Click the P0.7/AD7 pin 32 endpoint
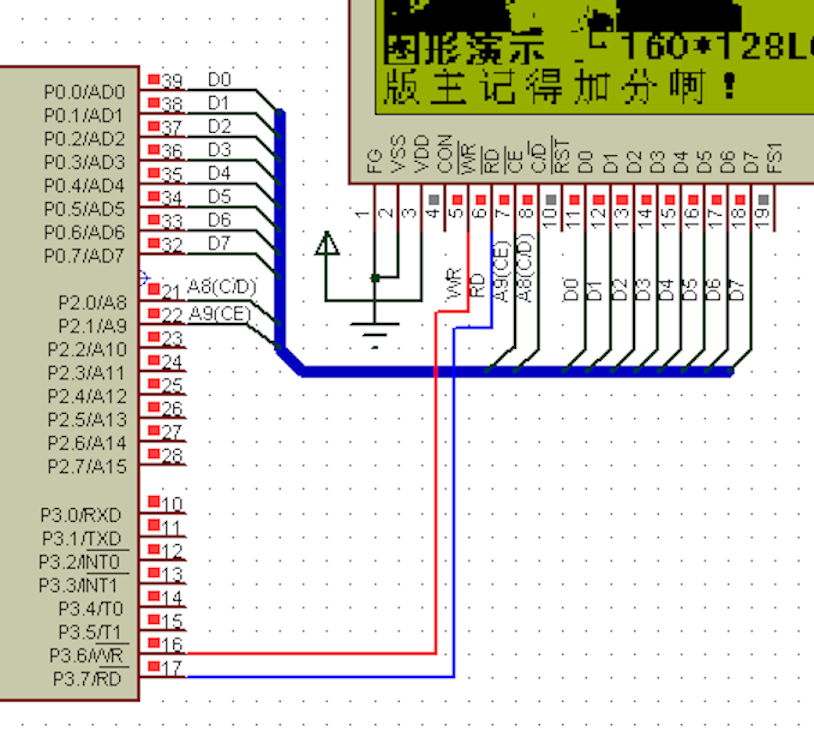This screenshot has width=814, height=749. [x=155, y=244]
